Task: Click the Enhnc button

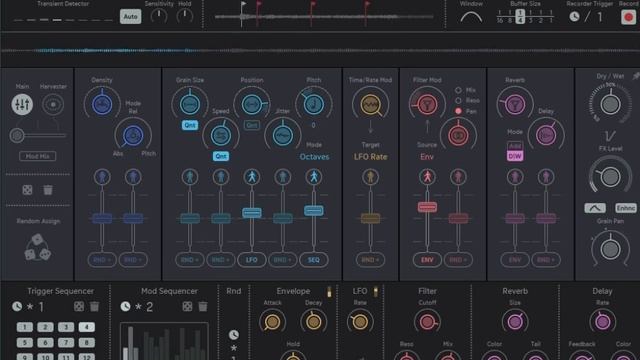Action: 626,208
